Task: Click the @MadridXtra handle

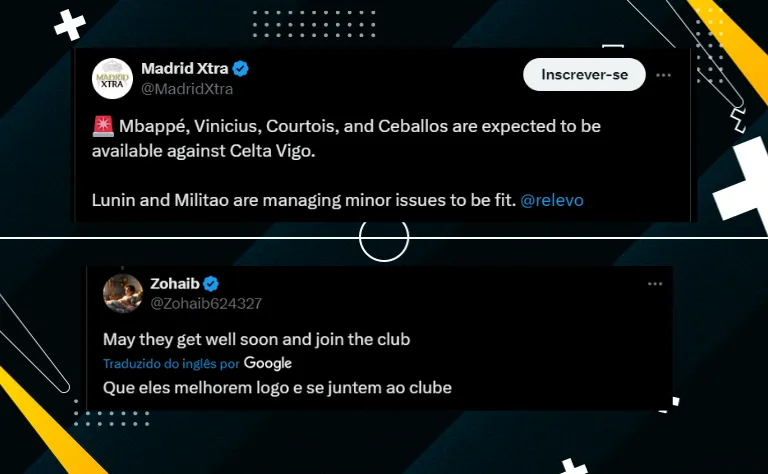Action: [187, 89]
